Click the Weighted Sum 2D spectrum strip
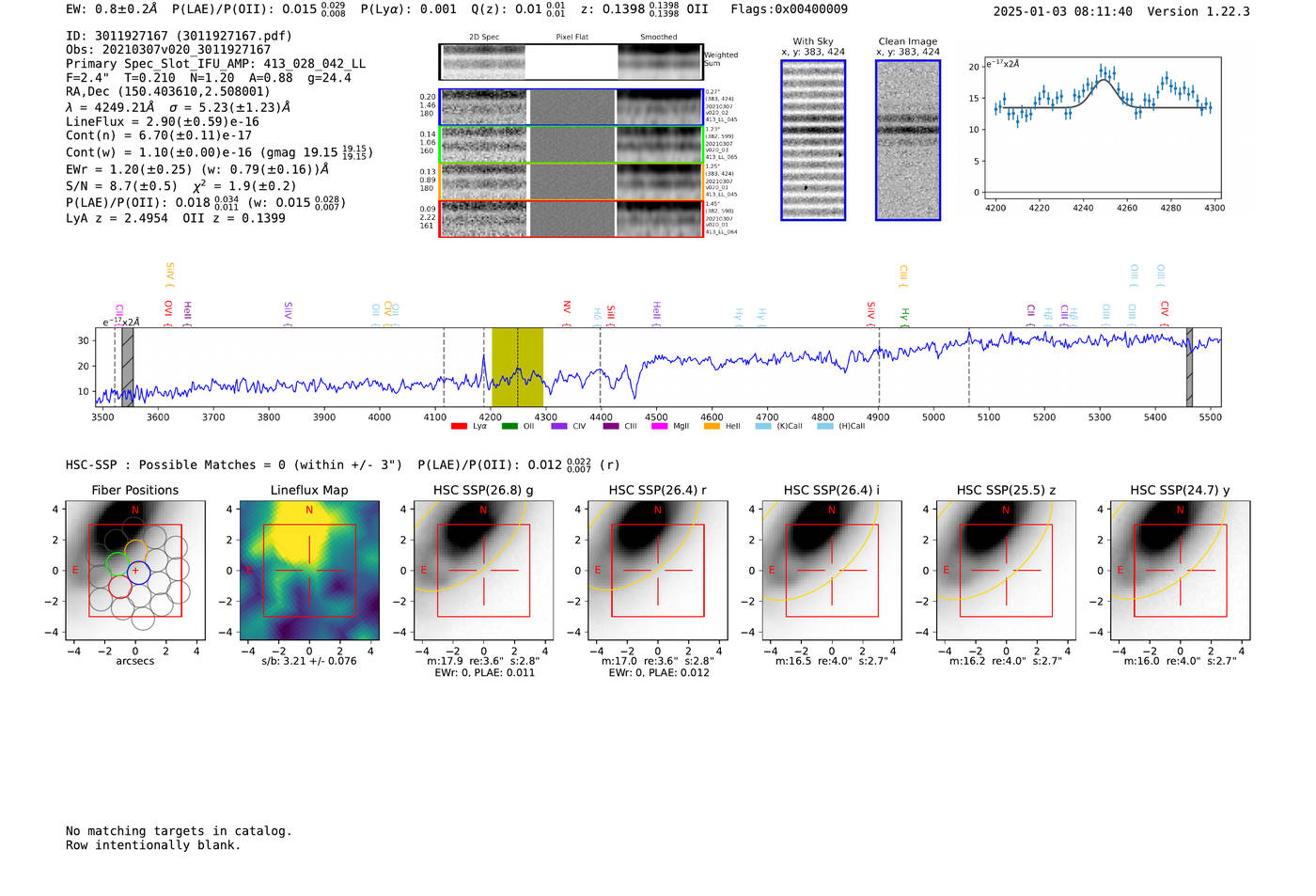Image resolution: width=1316 pixels, height=896 pixels. 571,62
